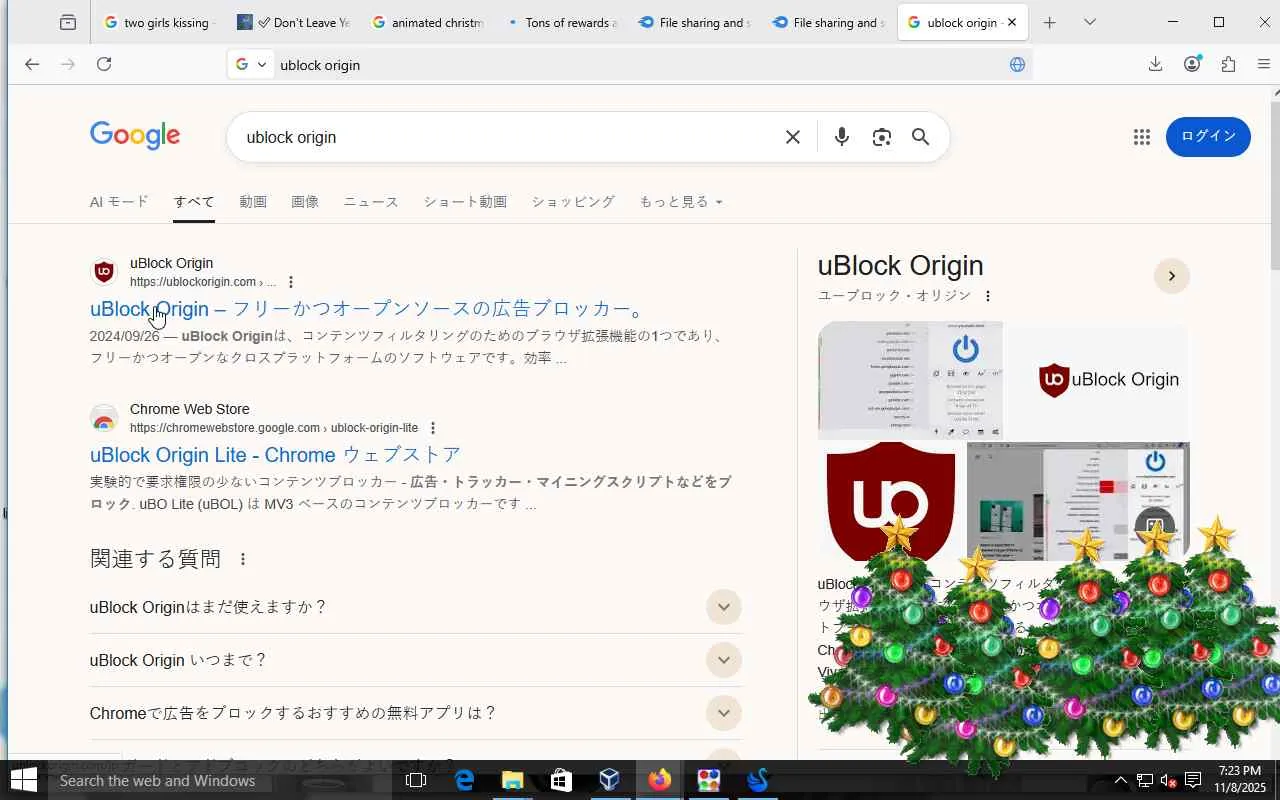
Task: Open the Windows Start menu
Action: pyautogui.click(x=23, y=780)
